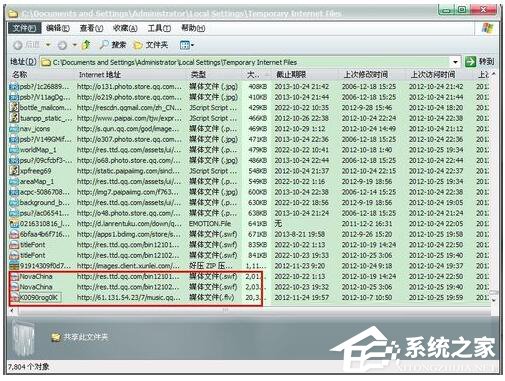505x381 pixels.
Task: Select the xpfreeg69 script file icon
Action: (14, 171)
